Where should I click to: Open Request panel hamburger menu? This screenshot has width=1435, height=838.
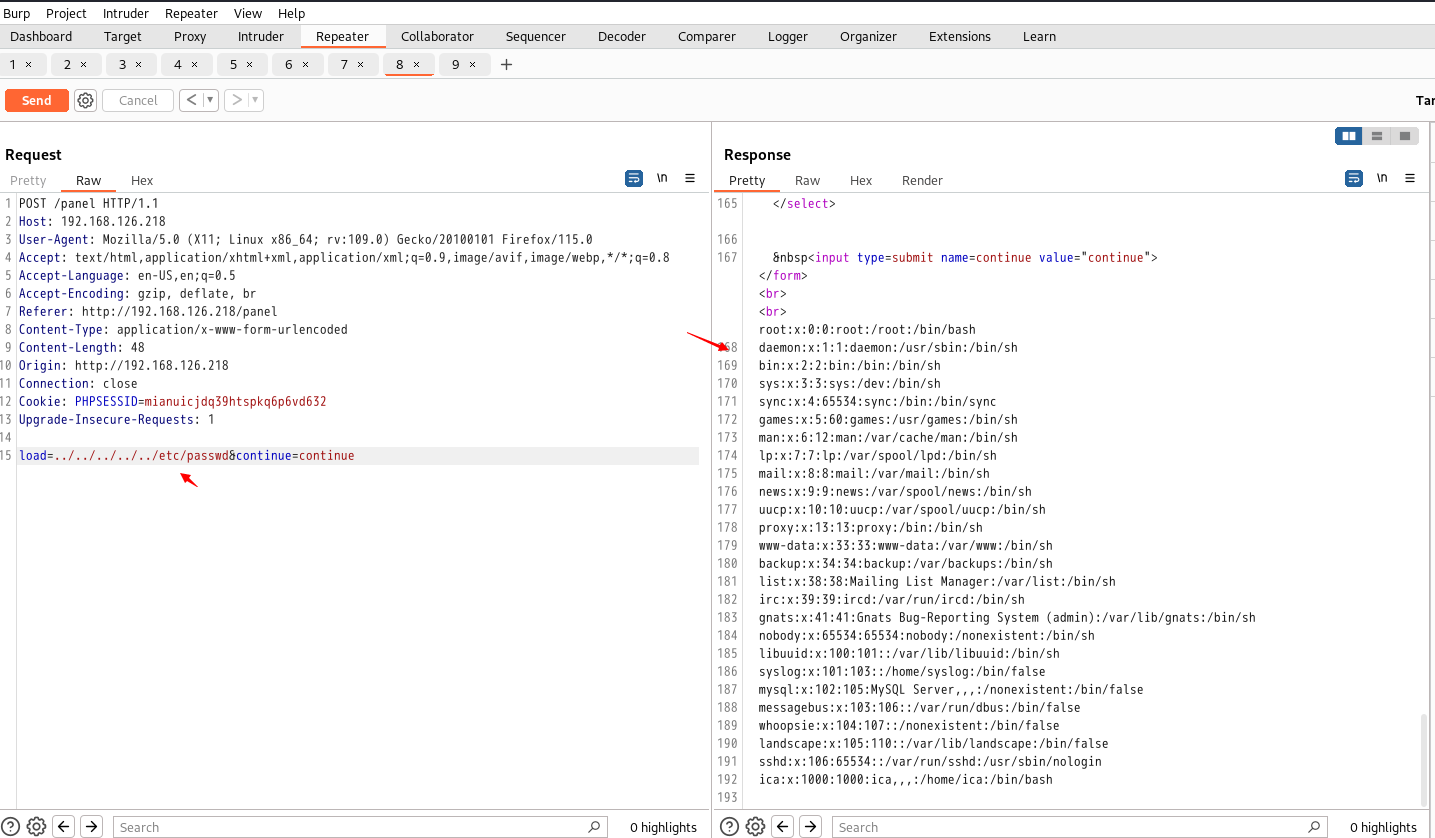[690, 178]
